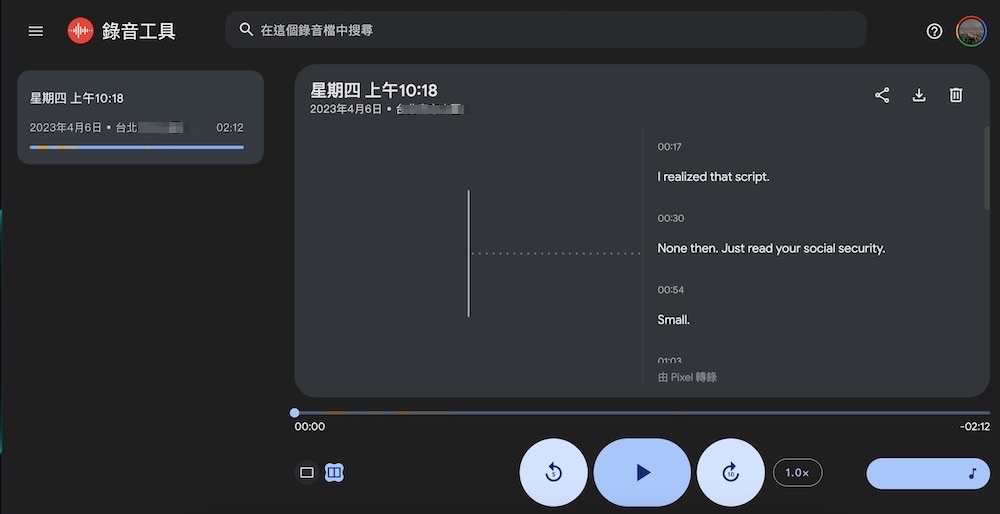Click the 錄音工具 app title
The height and width of the screenshot is (514, 1000).
pyautogui.click(x=139, y=31)
